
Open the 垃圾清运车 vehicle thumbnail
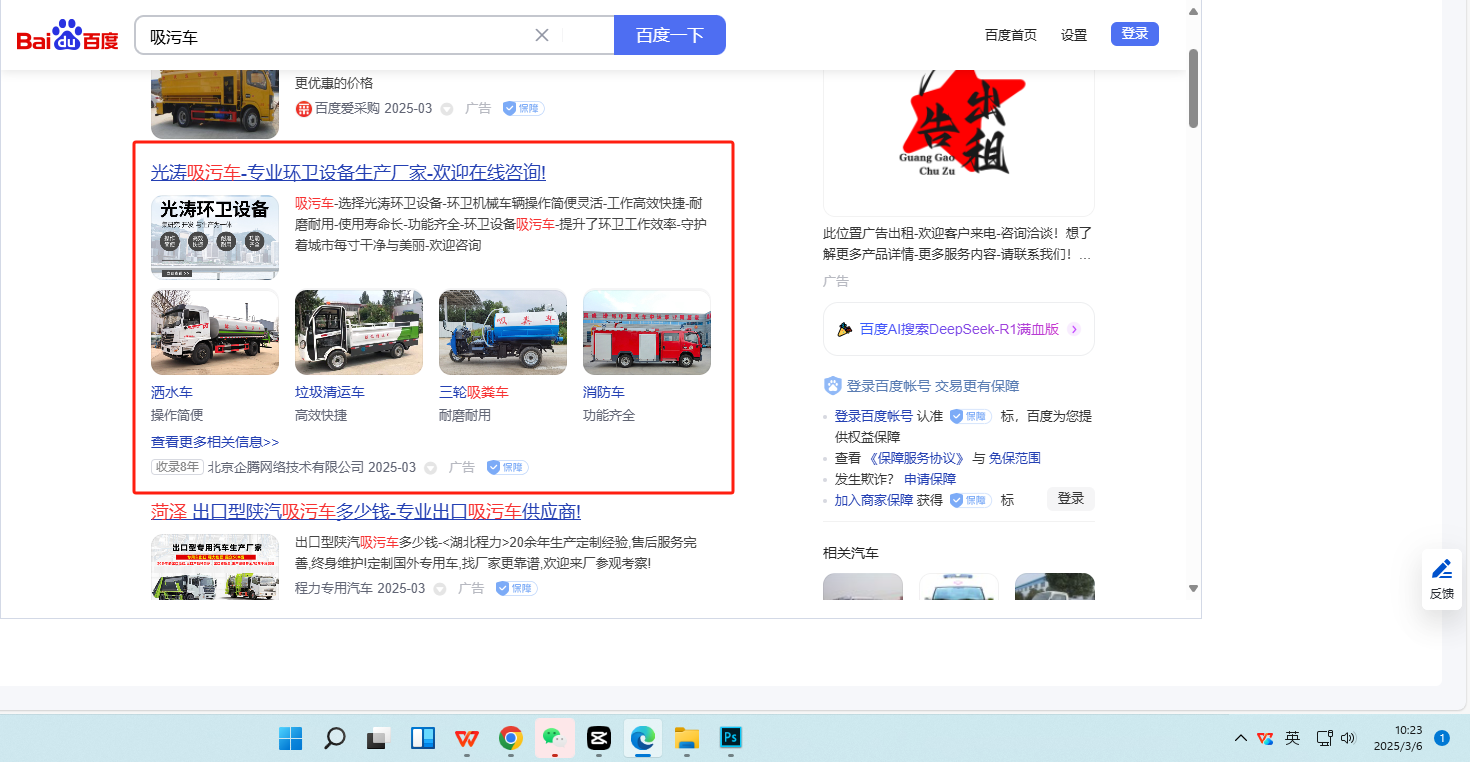[x=359, y=333]
